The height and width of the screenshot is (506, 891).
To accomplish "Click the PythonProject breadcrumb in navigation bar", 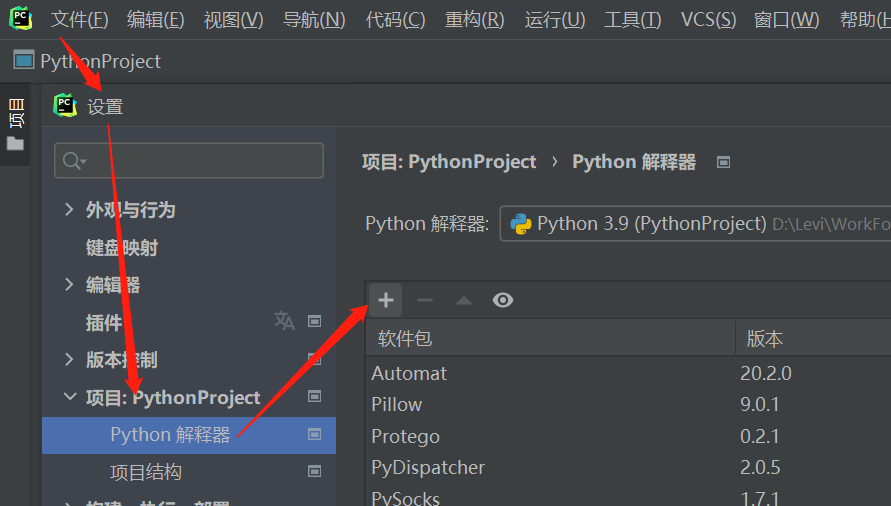I will point(101,61).
